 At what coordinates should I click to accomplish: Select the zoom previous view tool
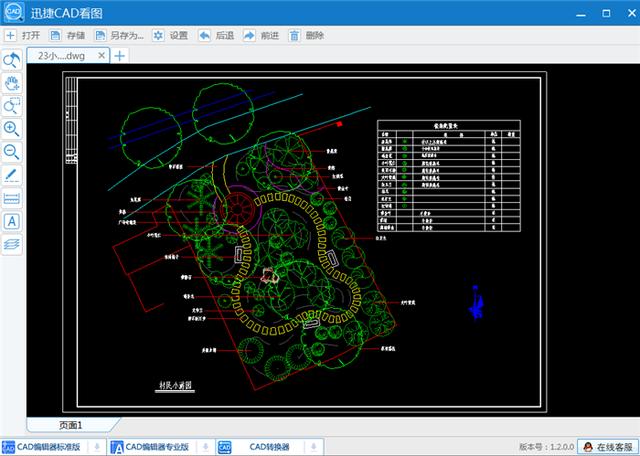click(x=12, y=60)
